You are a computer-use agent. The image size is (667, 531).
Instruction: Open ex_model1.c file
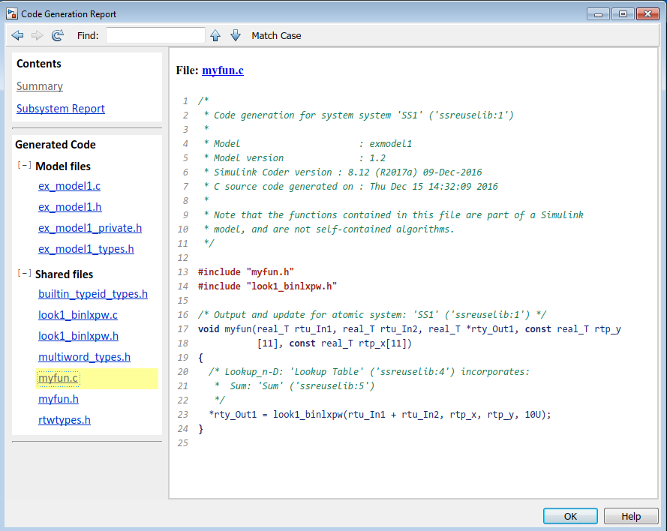(69, 186)
